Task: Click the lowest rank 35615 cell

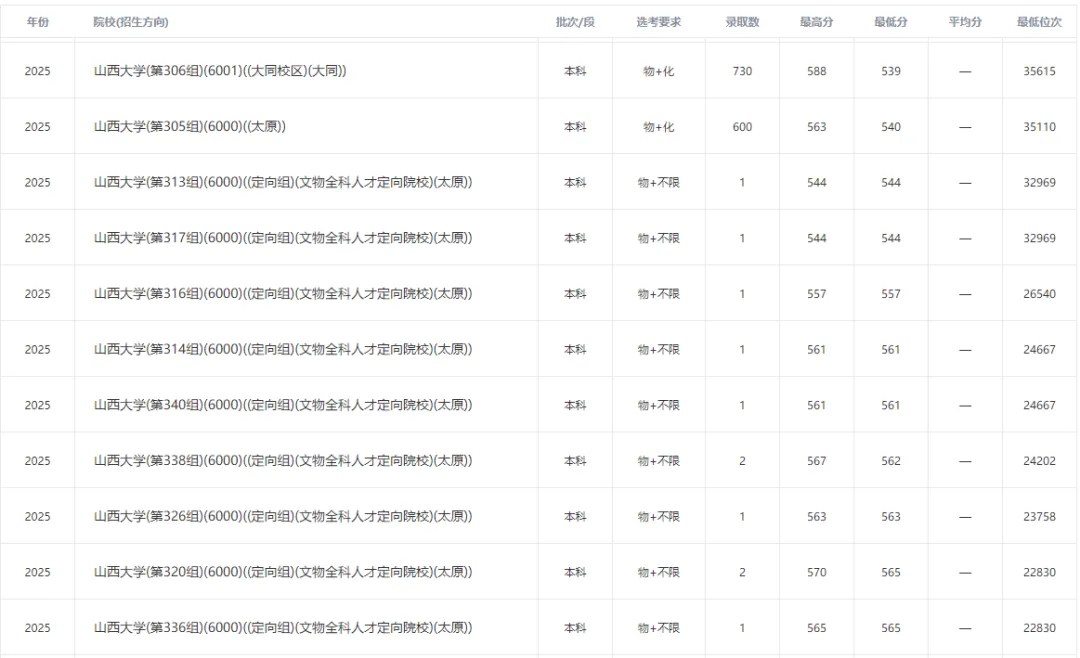Action: tap(1039, 71)
